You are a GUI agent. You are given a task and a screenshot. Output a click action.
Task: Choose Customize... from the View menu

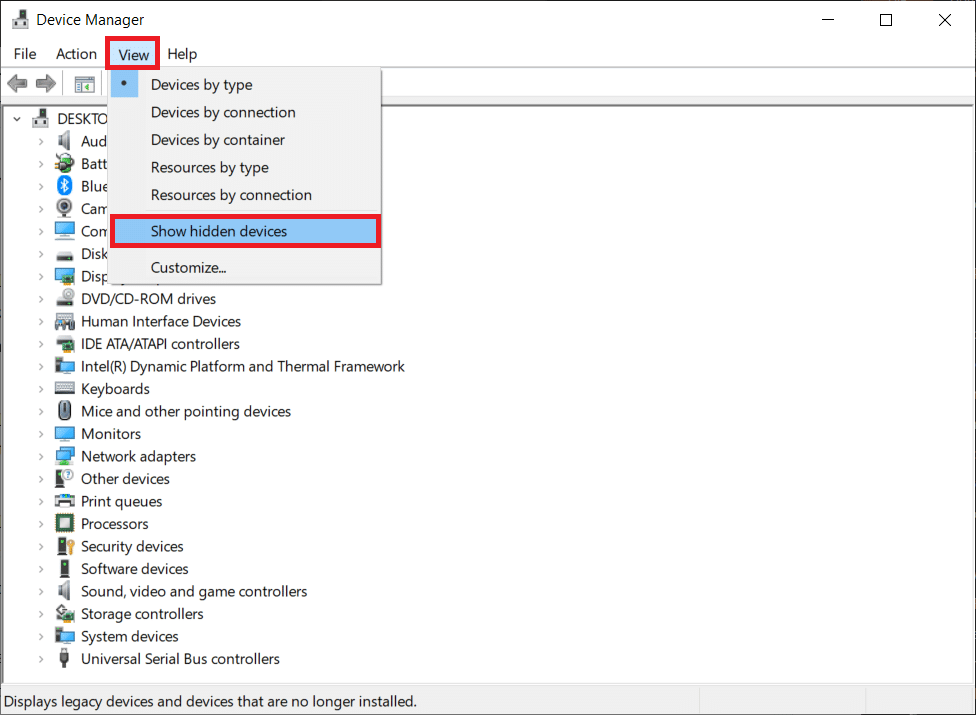tap(188, 267)
